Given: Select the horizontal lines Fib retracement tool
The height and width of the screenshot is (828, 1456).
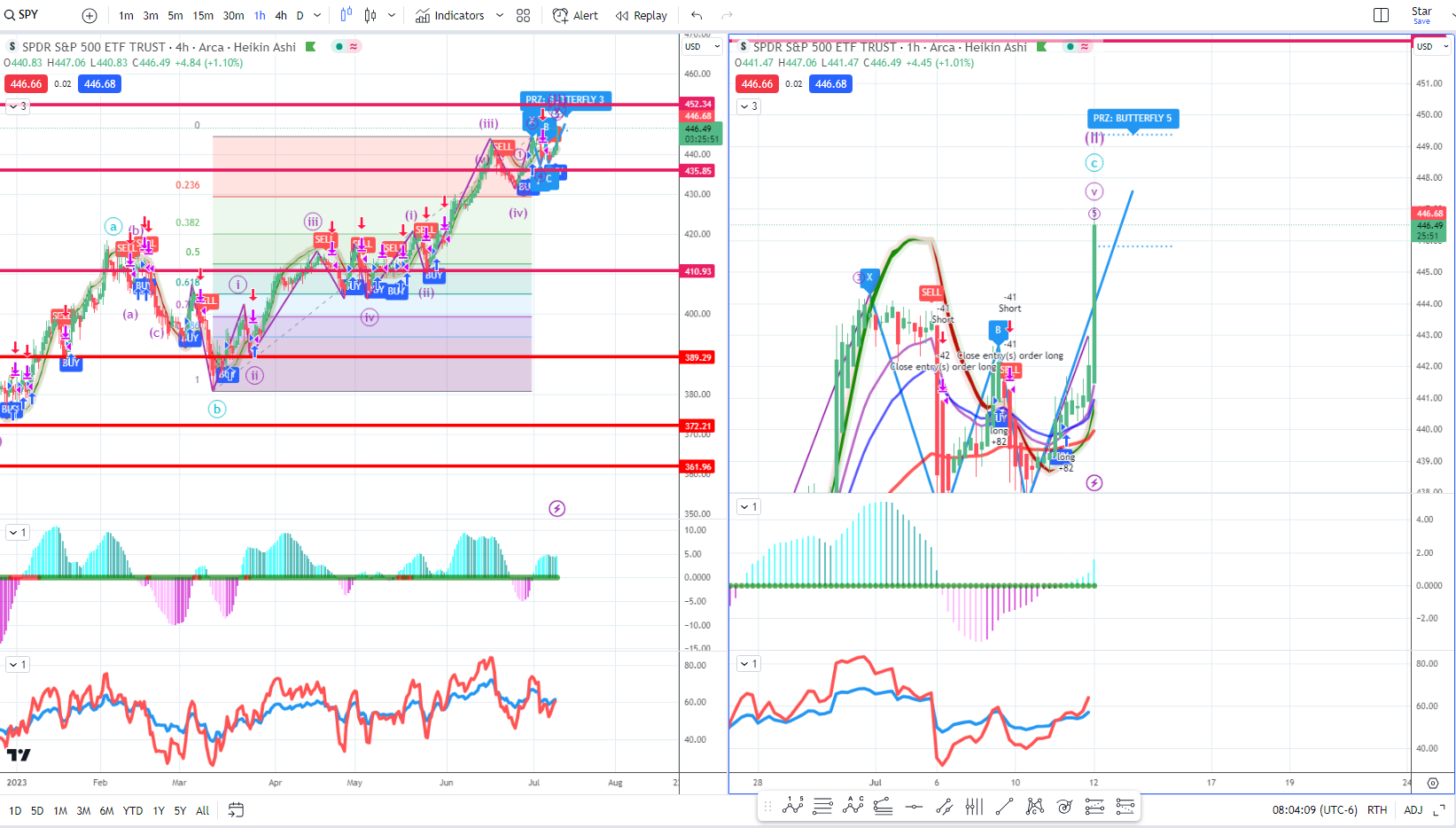Looking at the screenshot, I should pyautogui.click(x=822, y=806).
